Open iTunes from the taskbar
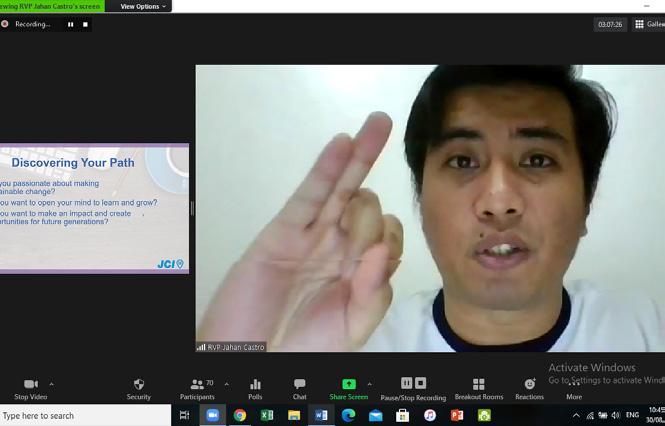This screenshot has height=426, width=665. (430, 415)
